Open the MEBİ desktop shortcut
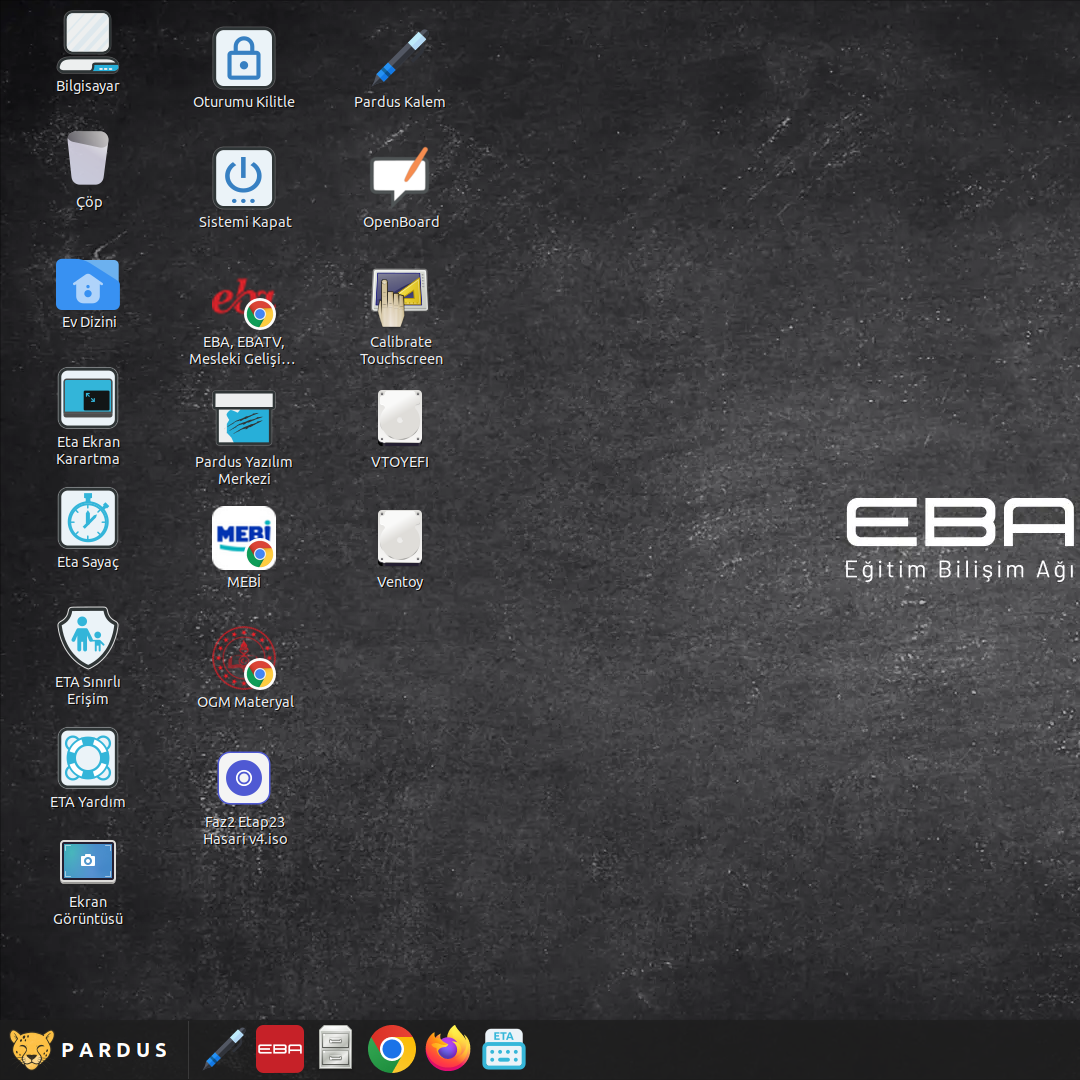The image size is (1080, 1080). tap(244, 538)
